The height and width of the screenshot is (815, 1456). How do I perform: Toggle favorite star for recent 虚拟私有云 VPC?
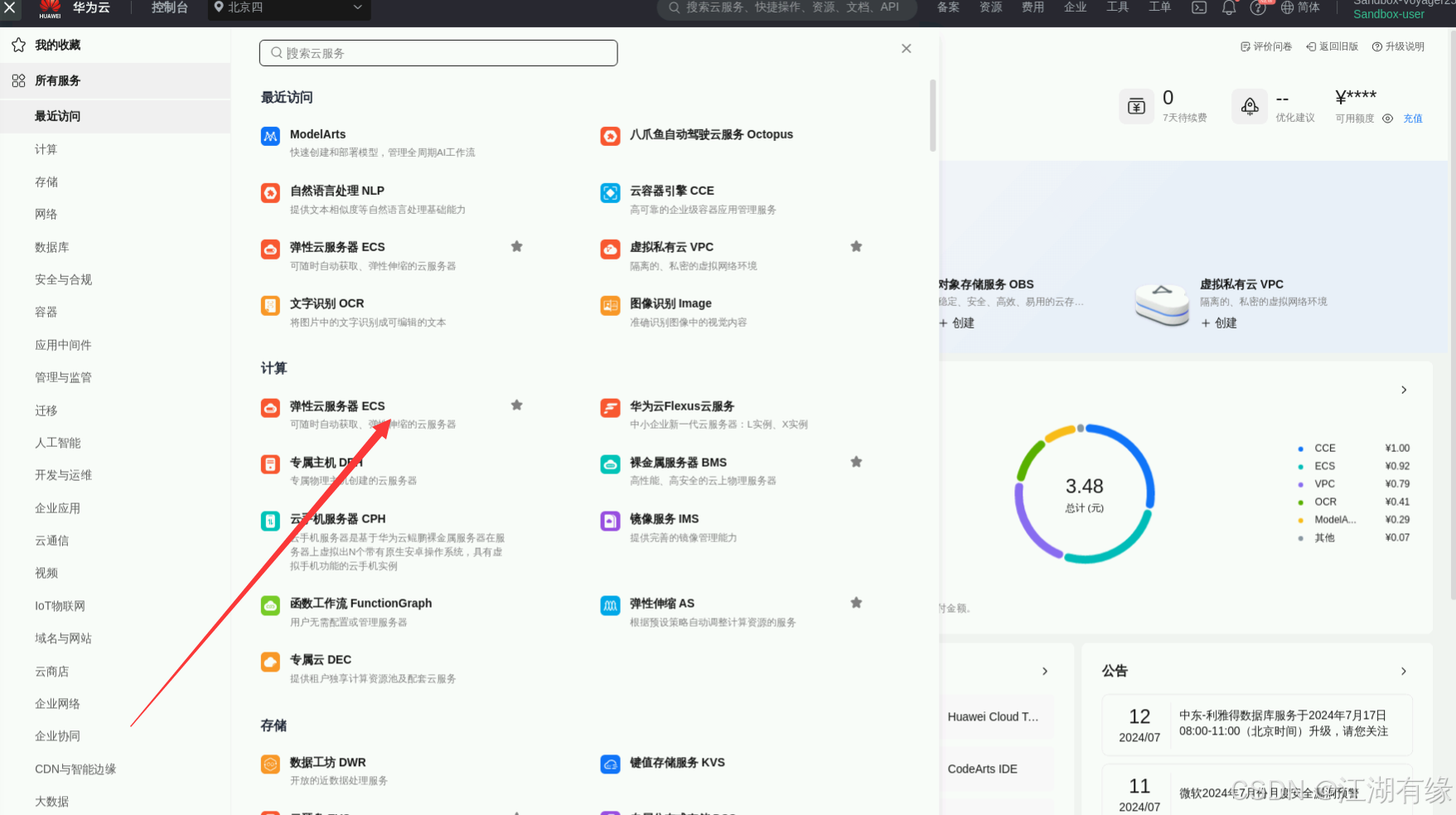click(856, 246)
